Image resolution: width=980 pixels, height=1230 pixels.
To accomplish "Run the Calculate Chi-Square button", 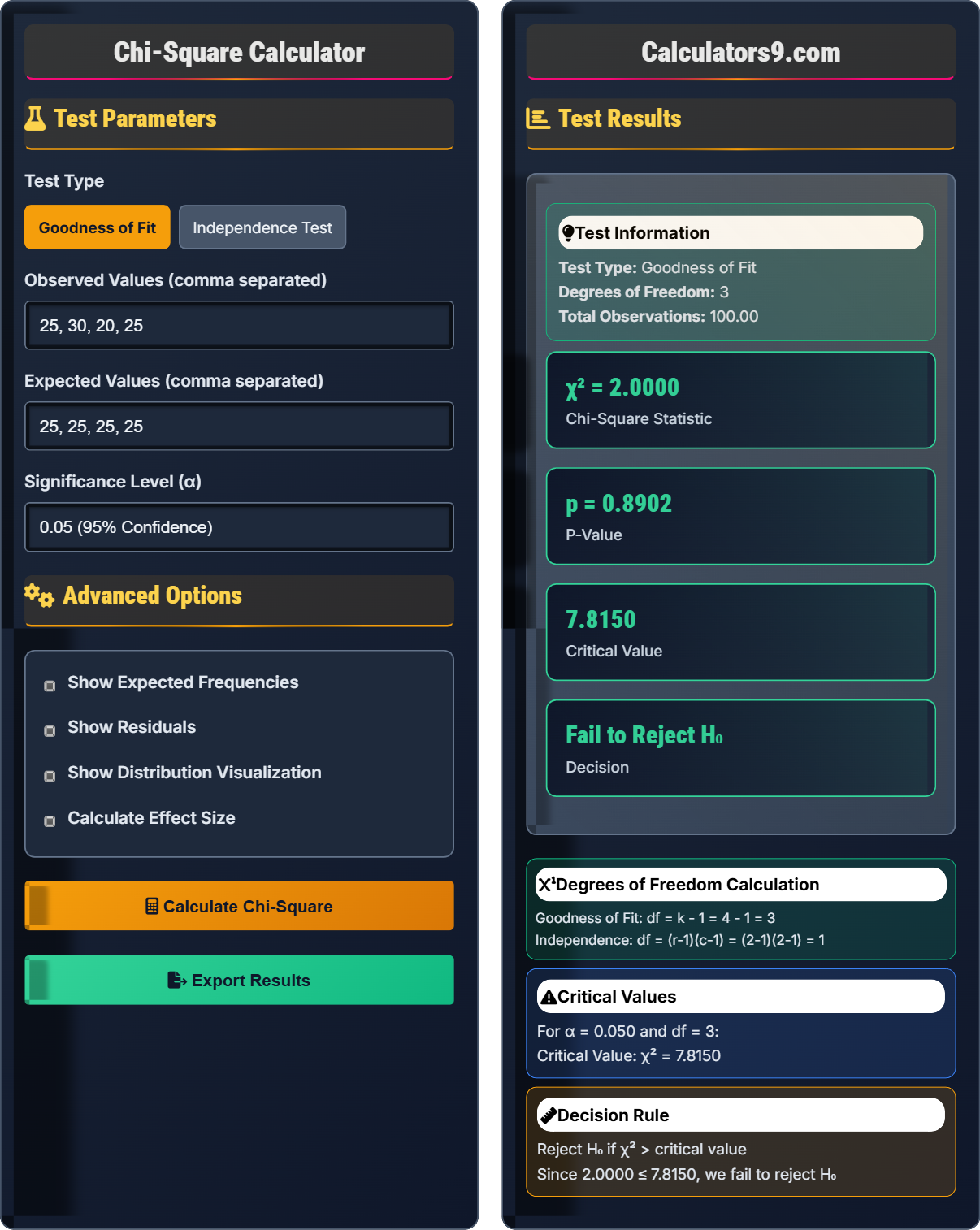I will pos(239,906).
